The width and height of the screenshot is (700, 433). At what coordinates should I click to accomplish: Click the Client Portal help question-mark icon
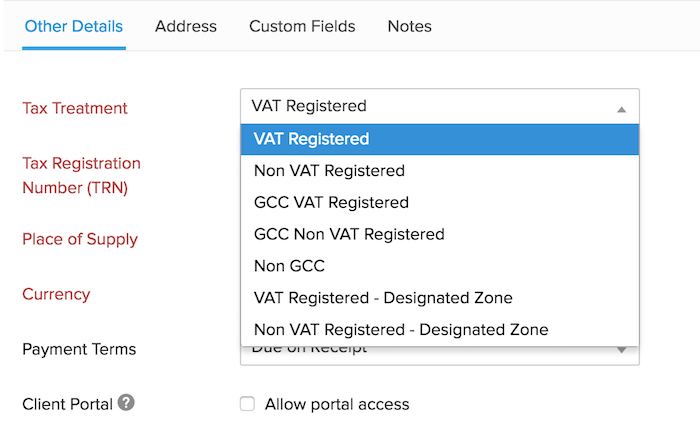click(126, 403)
